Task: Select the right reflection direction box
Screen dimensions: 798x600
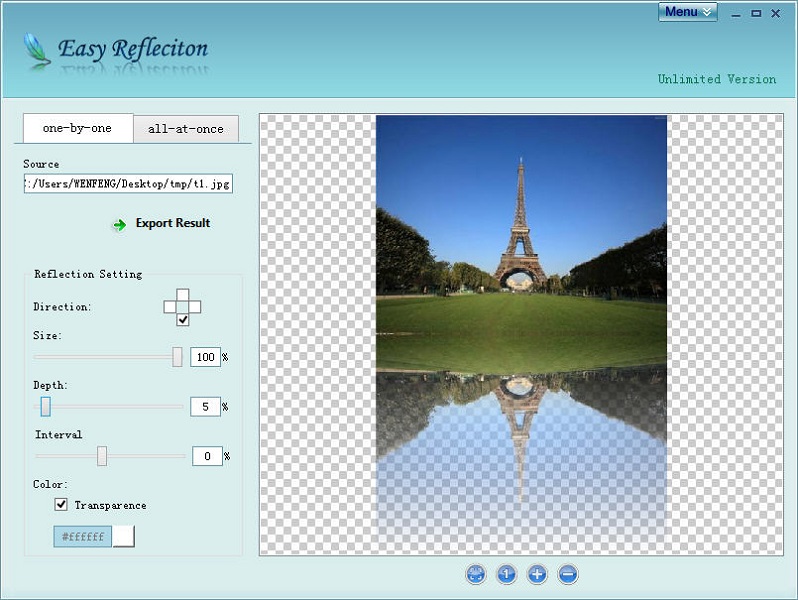Action: [195, 307]
